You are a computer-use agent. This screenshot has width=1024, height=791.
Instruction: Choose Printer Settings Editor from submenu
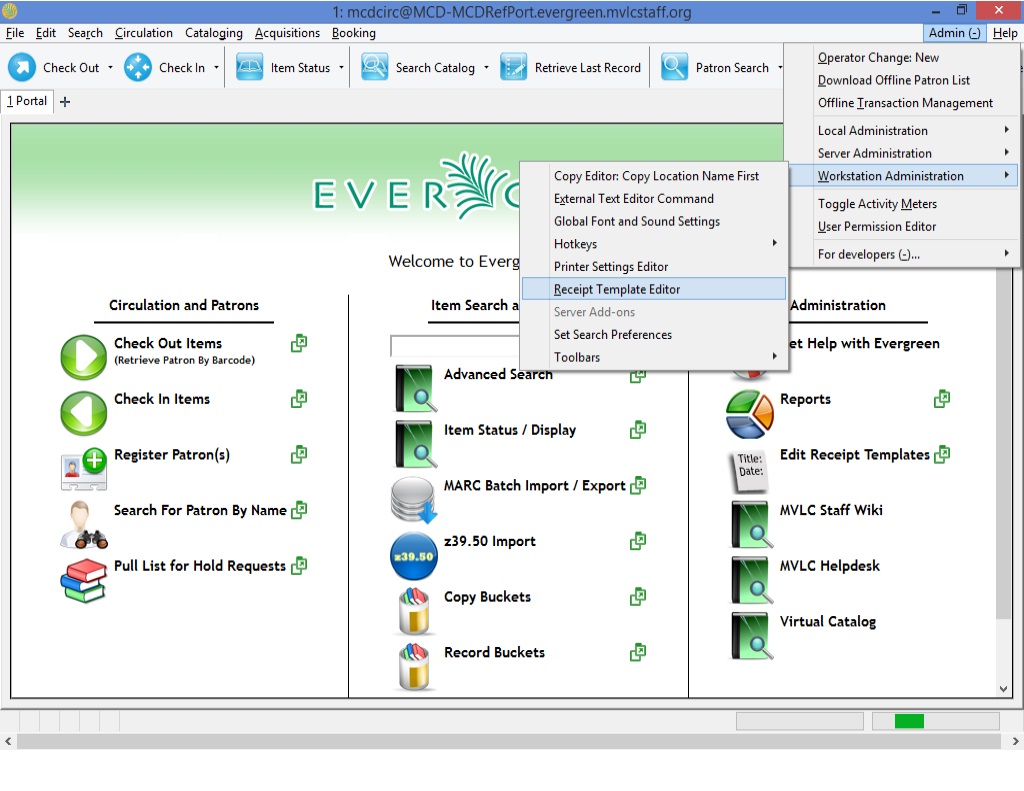tap(654, 266)
